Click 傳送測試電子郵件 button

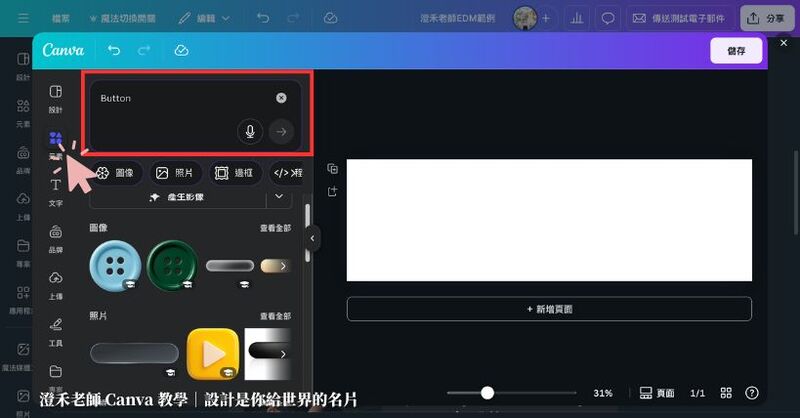pyautogui.click(x=679, y=18)
